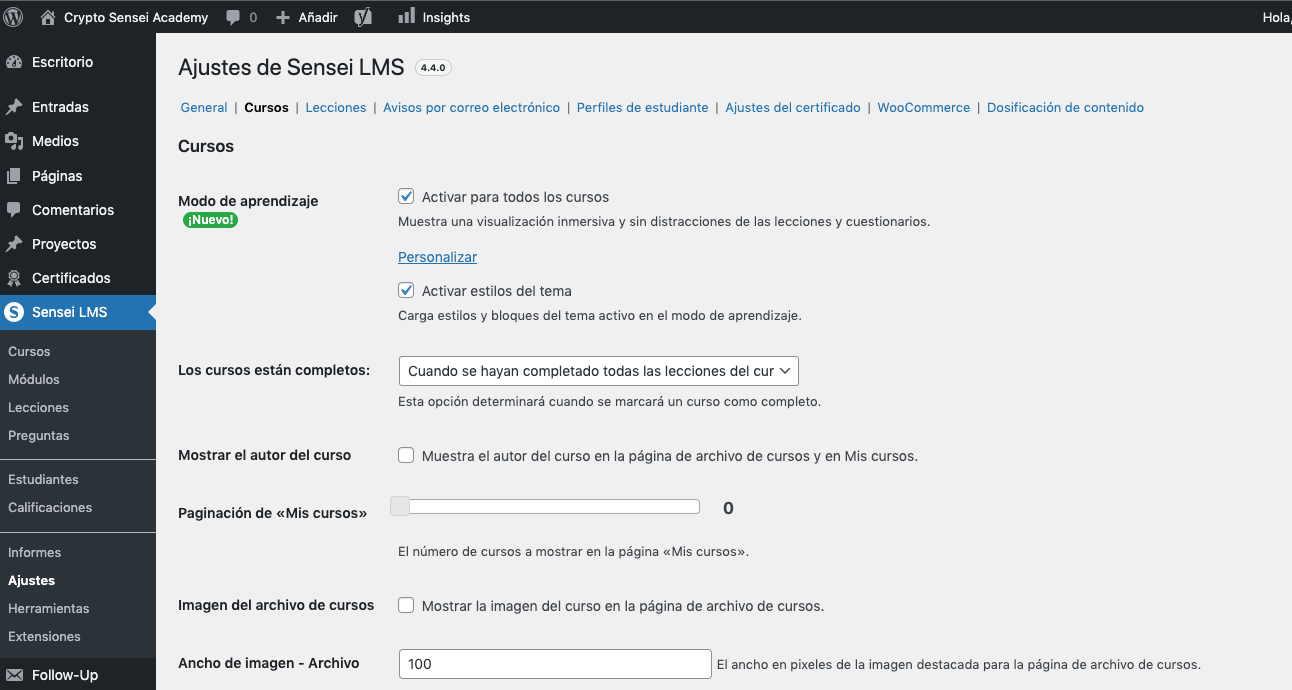Click the ¡Nuevo! badge

point(210,220)
